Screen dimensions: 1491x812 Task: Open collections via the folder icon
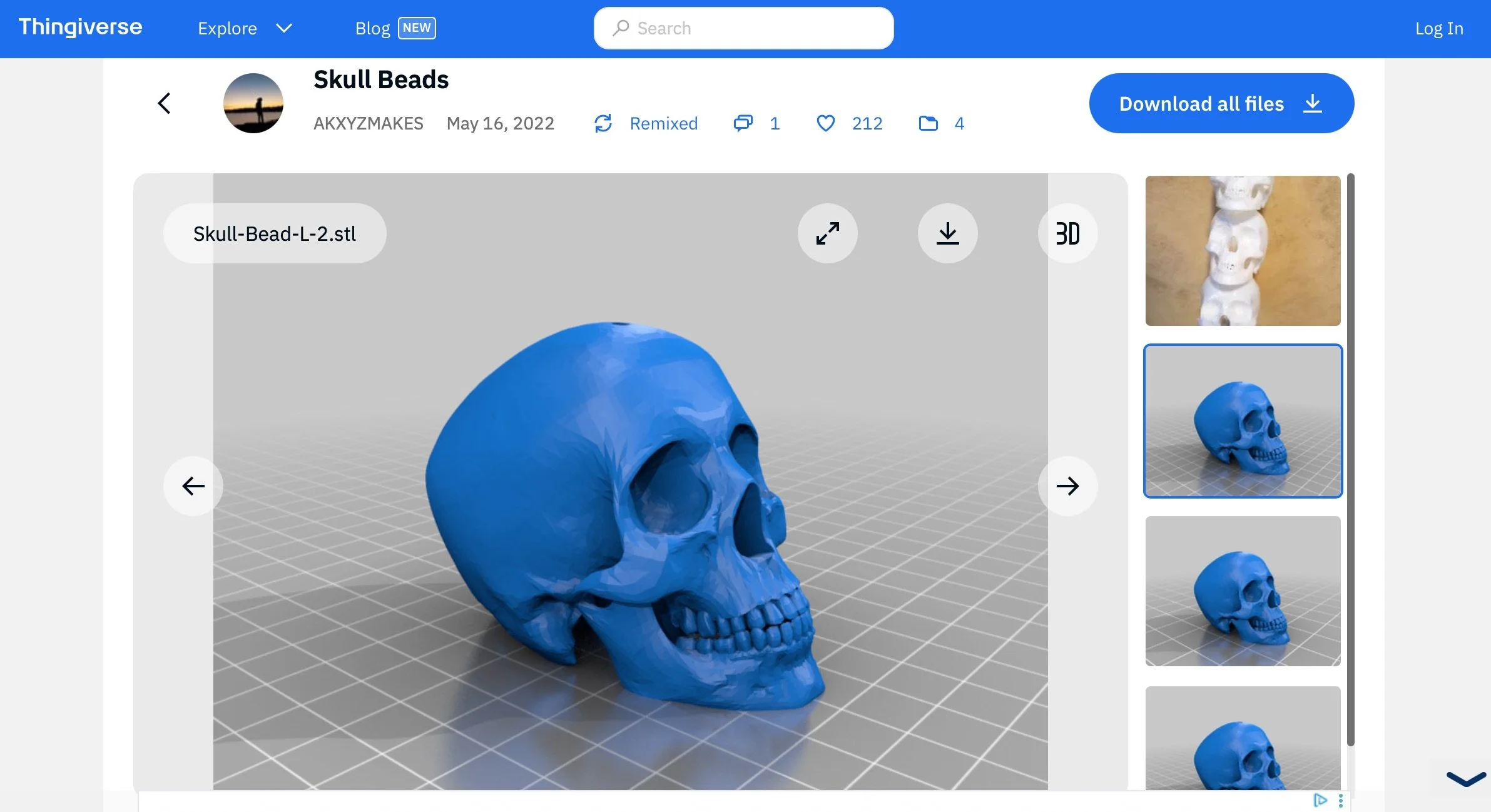pos(928,123)
